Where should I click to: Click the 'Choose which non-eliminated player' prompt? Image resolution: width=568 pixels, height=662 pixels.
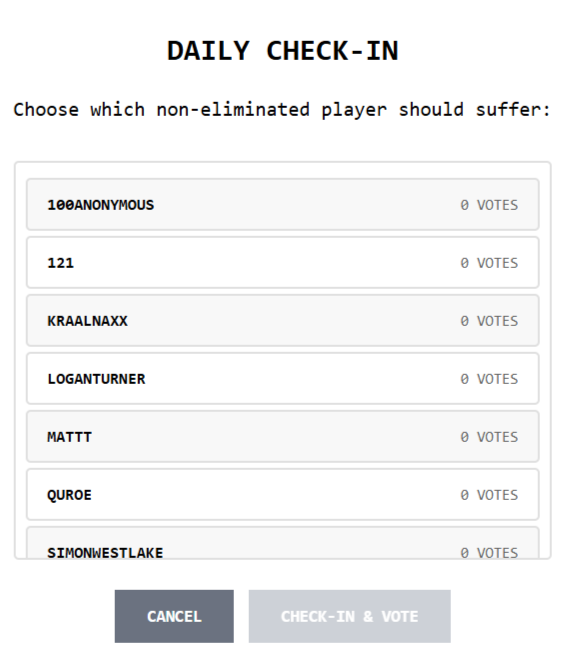coord(283,110)
